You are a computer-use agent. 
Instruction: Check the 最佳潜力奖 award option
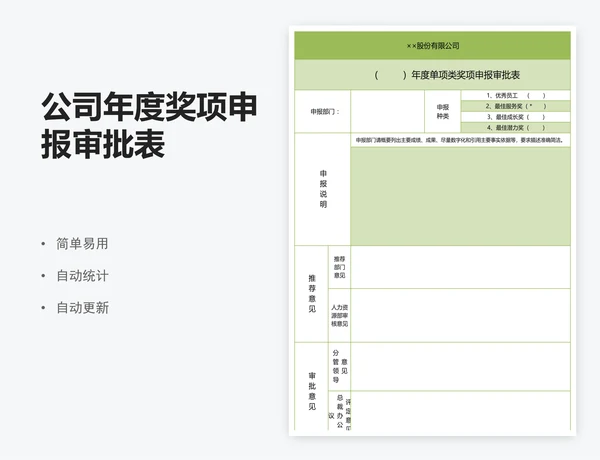coord(515,128)
